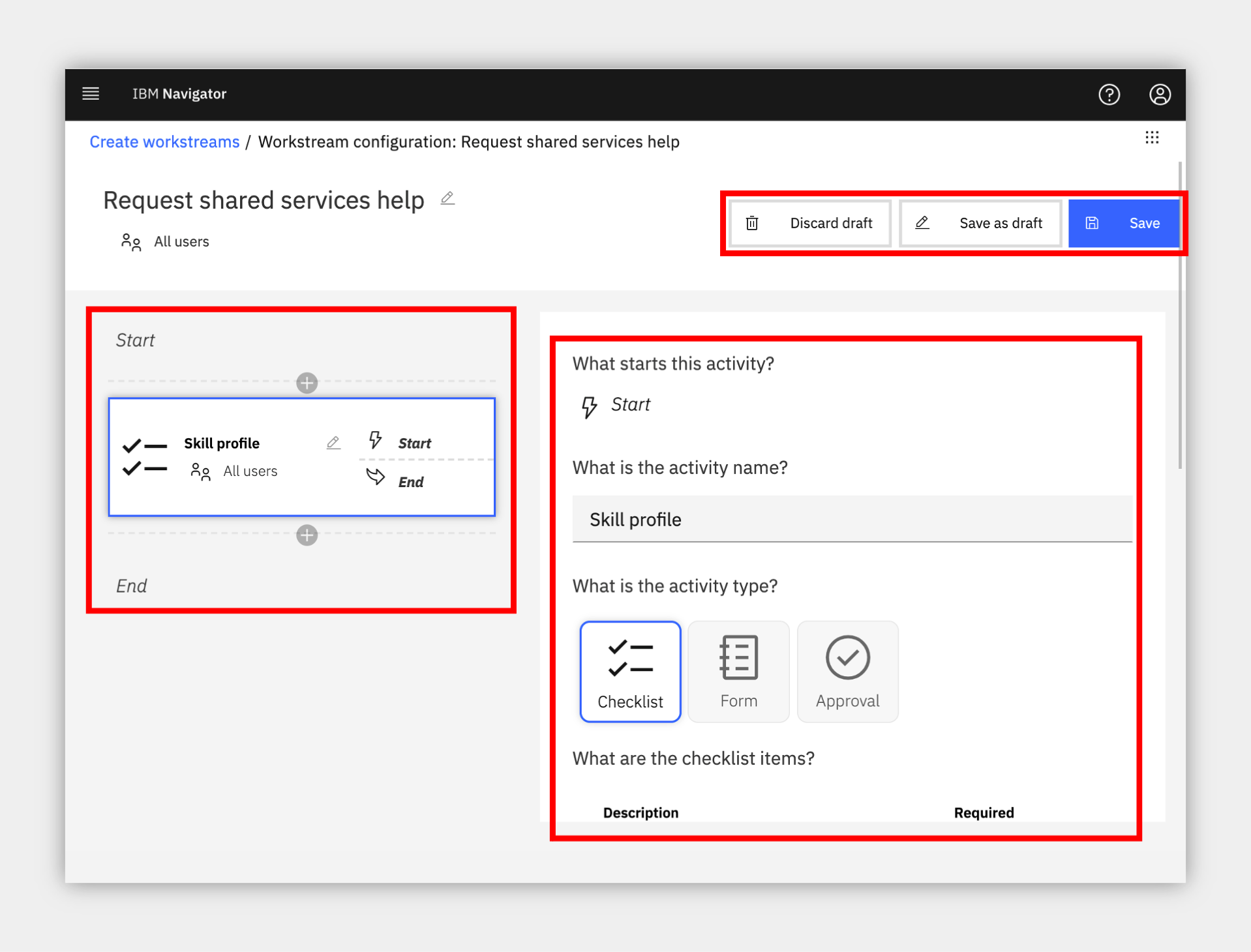The height and width of the screenshot is (952, 1251).
Task: Click the checklist icon on Skill profile card
Action: click(x=145, y=457)
